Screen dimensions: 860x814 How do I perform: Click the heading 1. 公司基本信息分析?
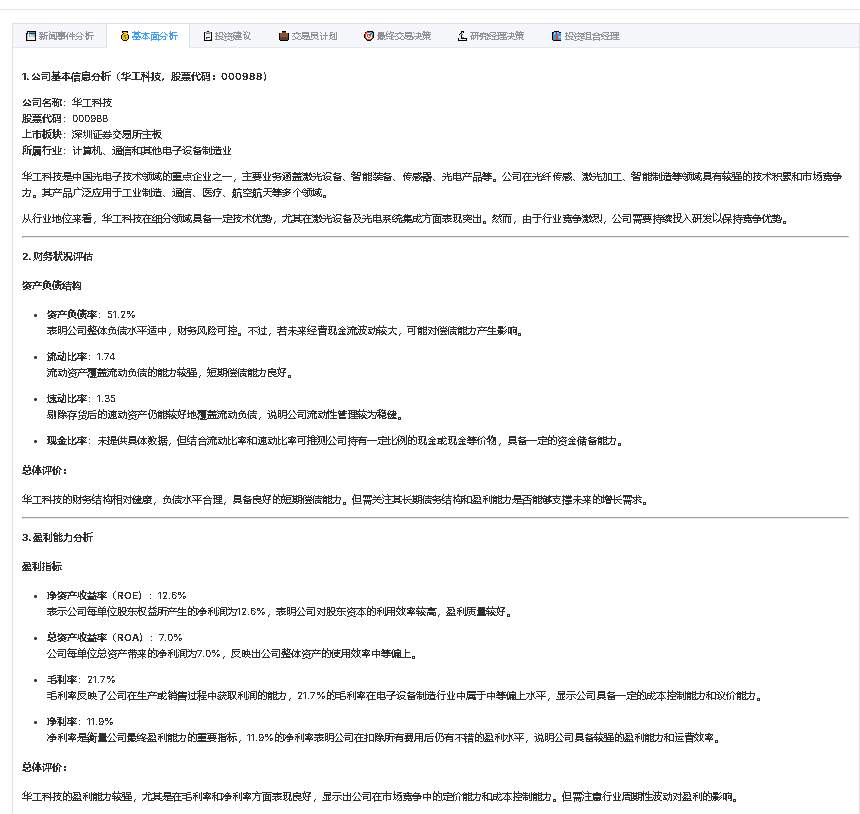click(x=144, y=77)
